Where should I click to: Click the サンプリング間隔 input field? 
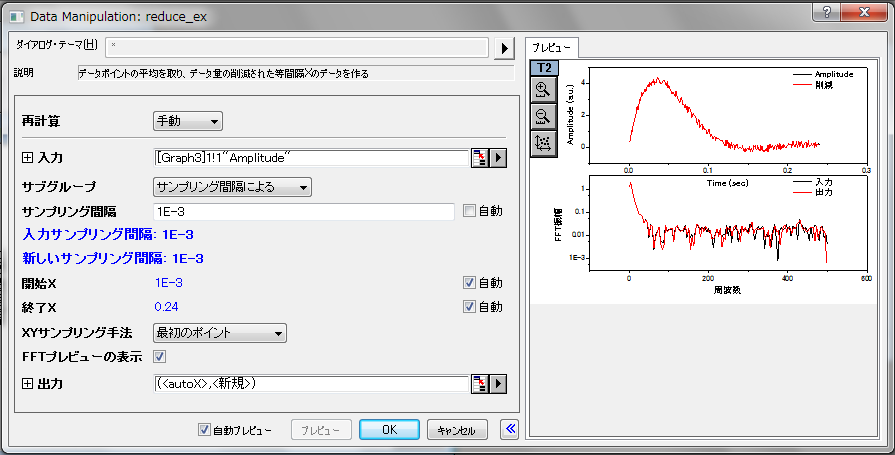click(x=304, y=212)
